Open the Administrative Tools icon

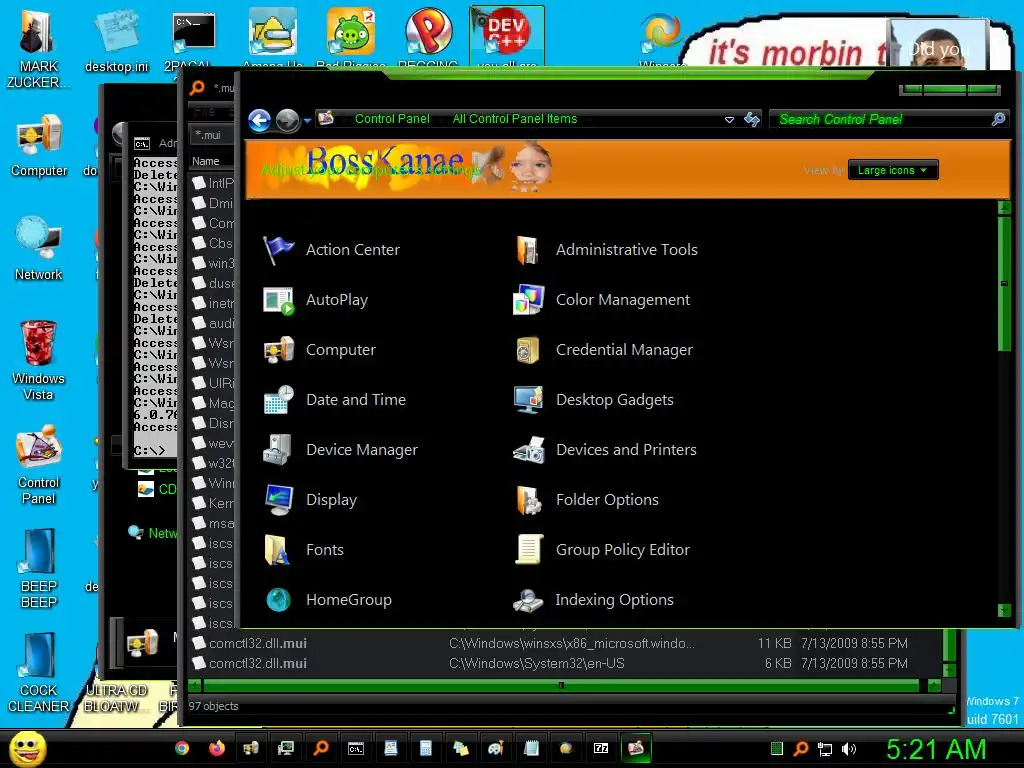[x=528, y=249]
